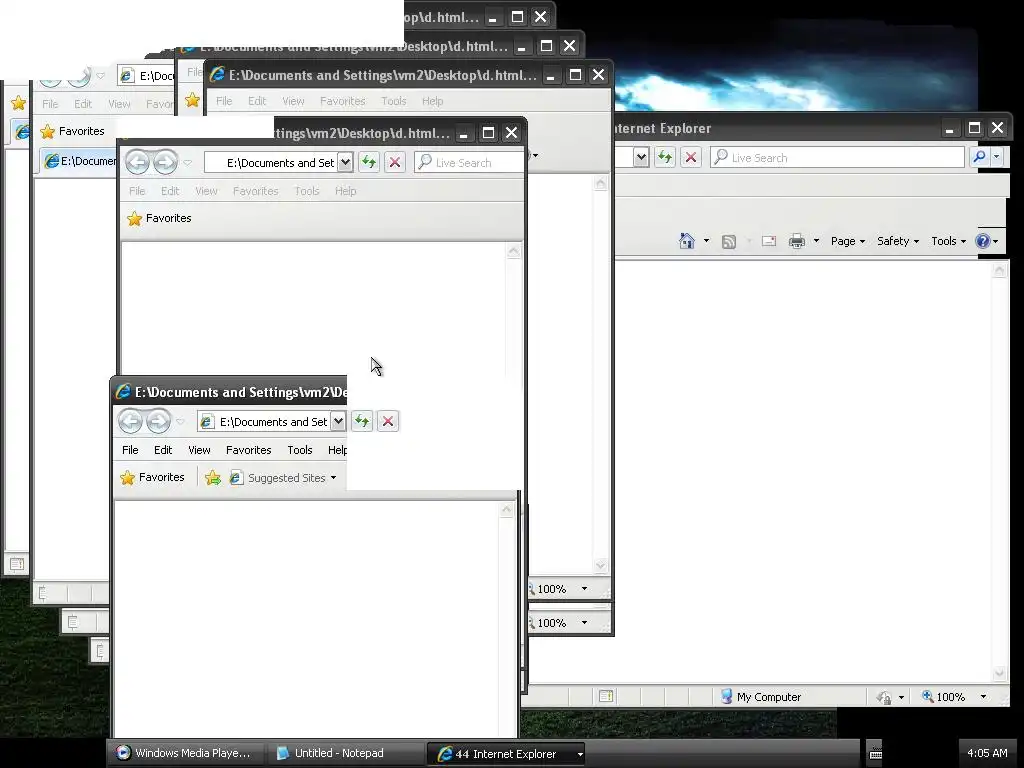The height and width of the screenshot is (768, 1024).
Task: Open the Tools menu in the frontmost window
Action: pos(300,450)
